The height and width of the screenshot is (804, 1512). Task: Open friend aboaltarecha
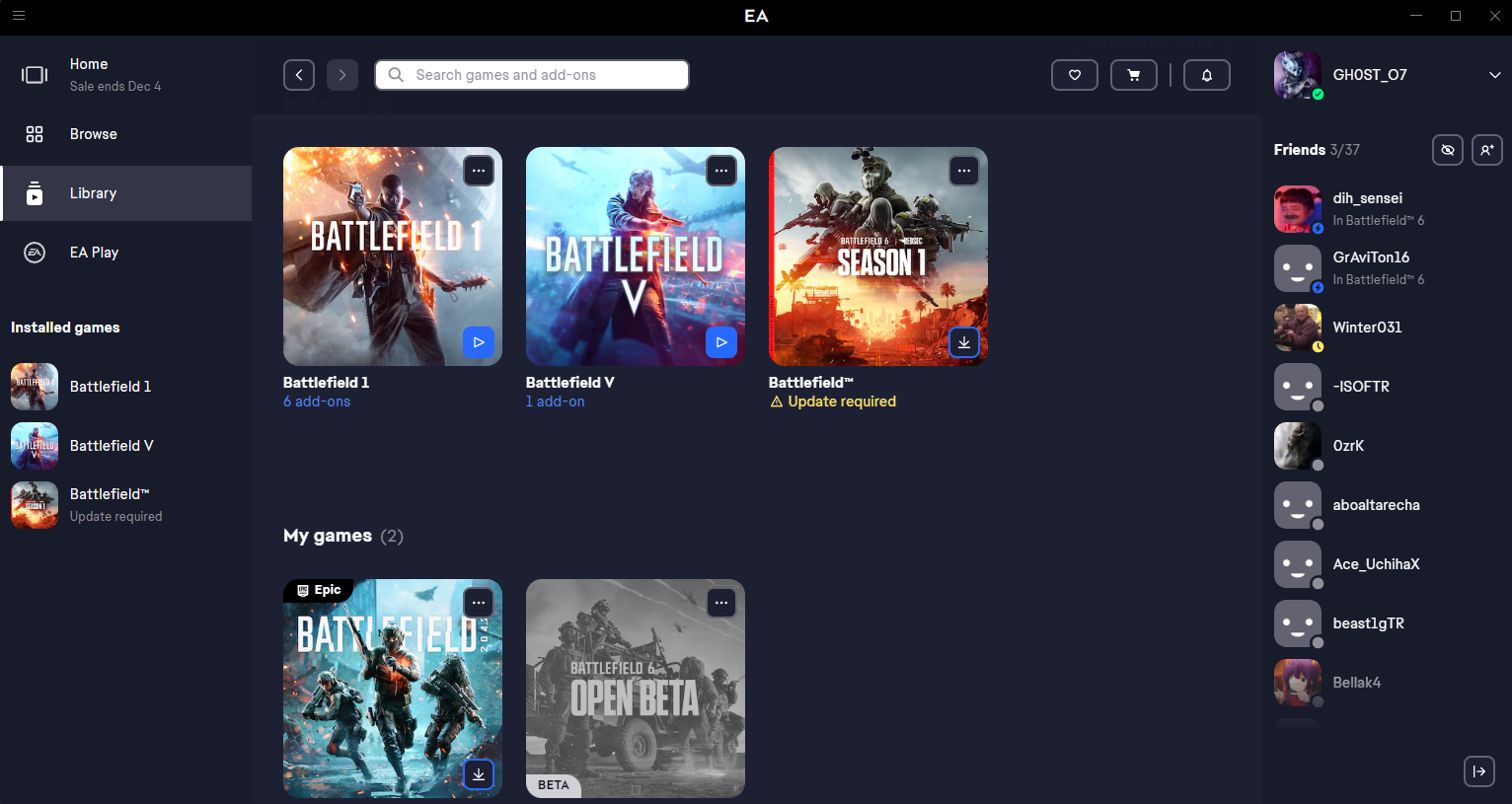click(1387, 505)
